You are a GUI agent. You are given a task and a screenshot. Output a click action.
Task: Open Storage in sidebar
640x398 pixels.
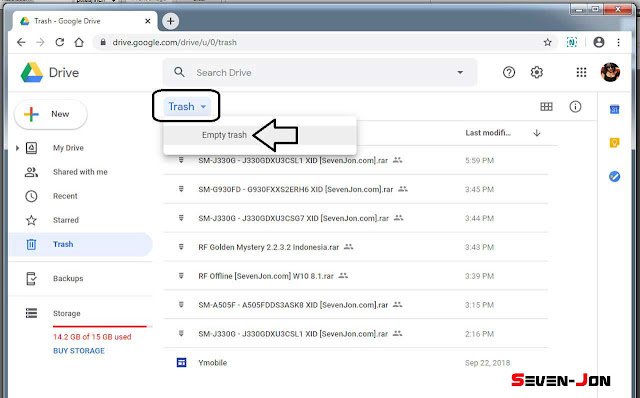pyautogui.click(x=67, y=314)
